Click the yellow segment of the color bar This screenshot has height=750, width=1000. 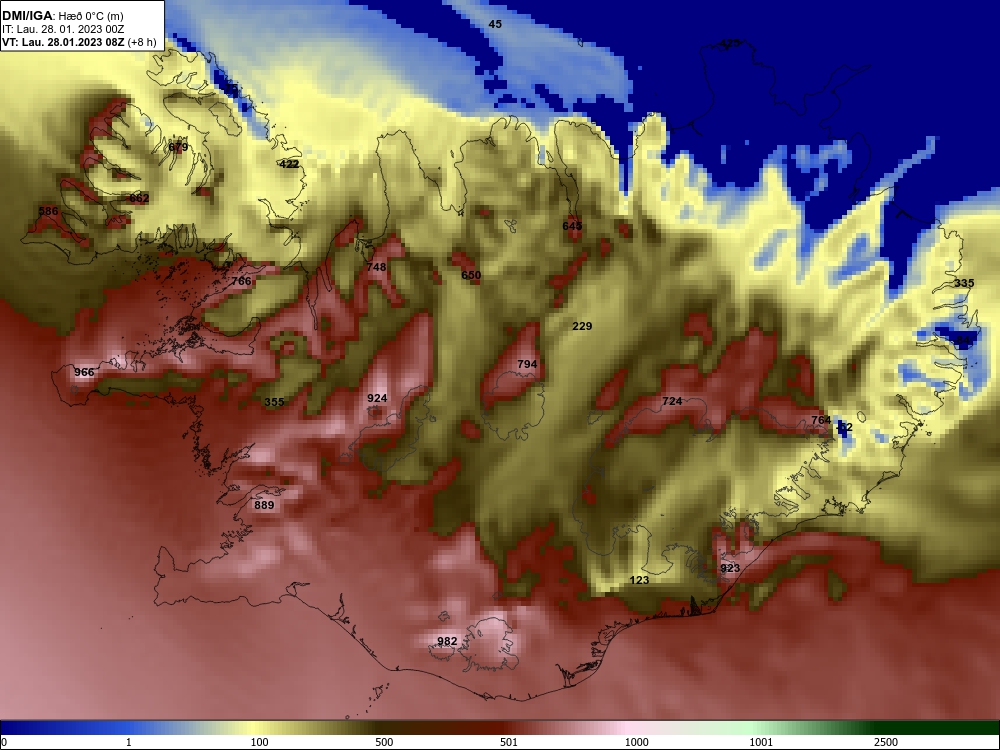(x=255, y=728)
